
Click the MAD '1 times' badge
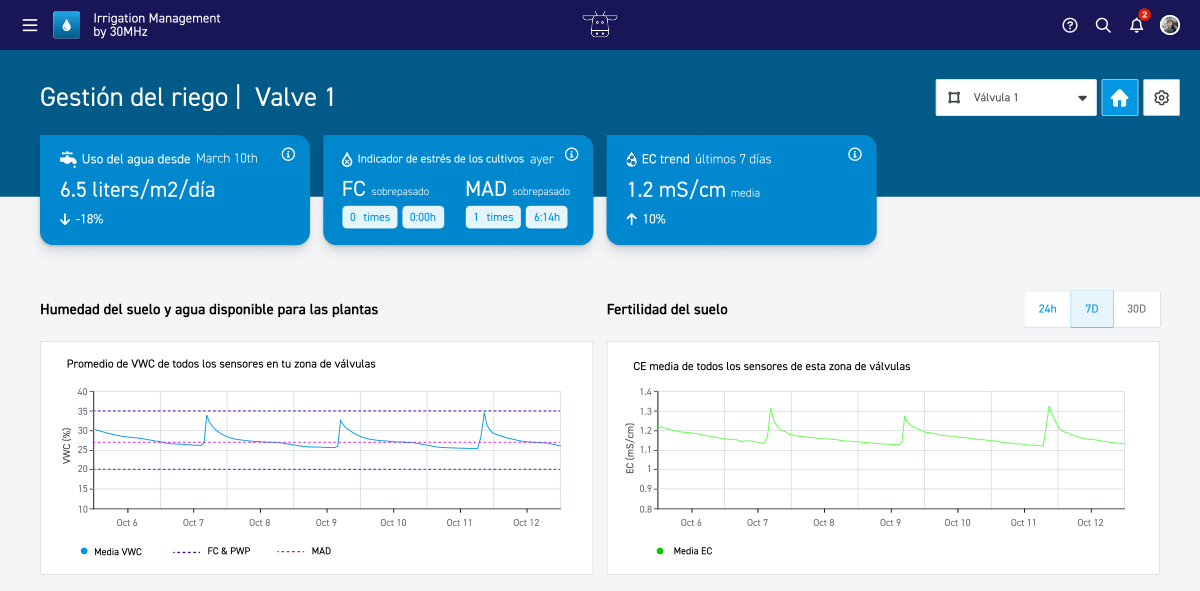coord(493,217)
